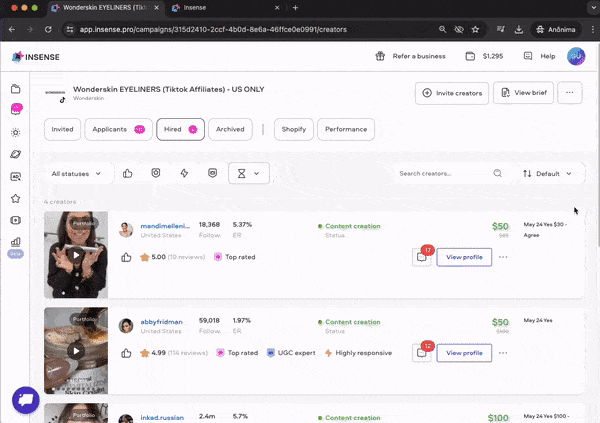Switch to the Insense browser tab
This screenshot has height=423, width=600.
click(226, 8)
